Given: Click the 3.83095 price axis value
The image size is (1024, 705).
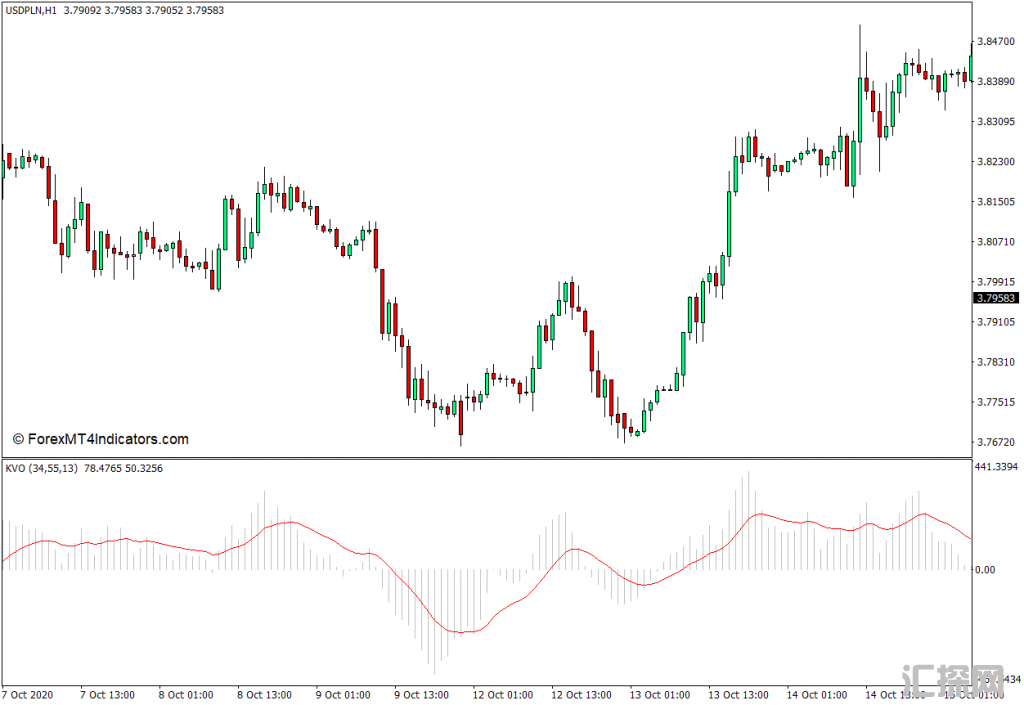Looking at the screenshot, I should coord(996,121).
